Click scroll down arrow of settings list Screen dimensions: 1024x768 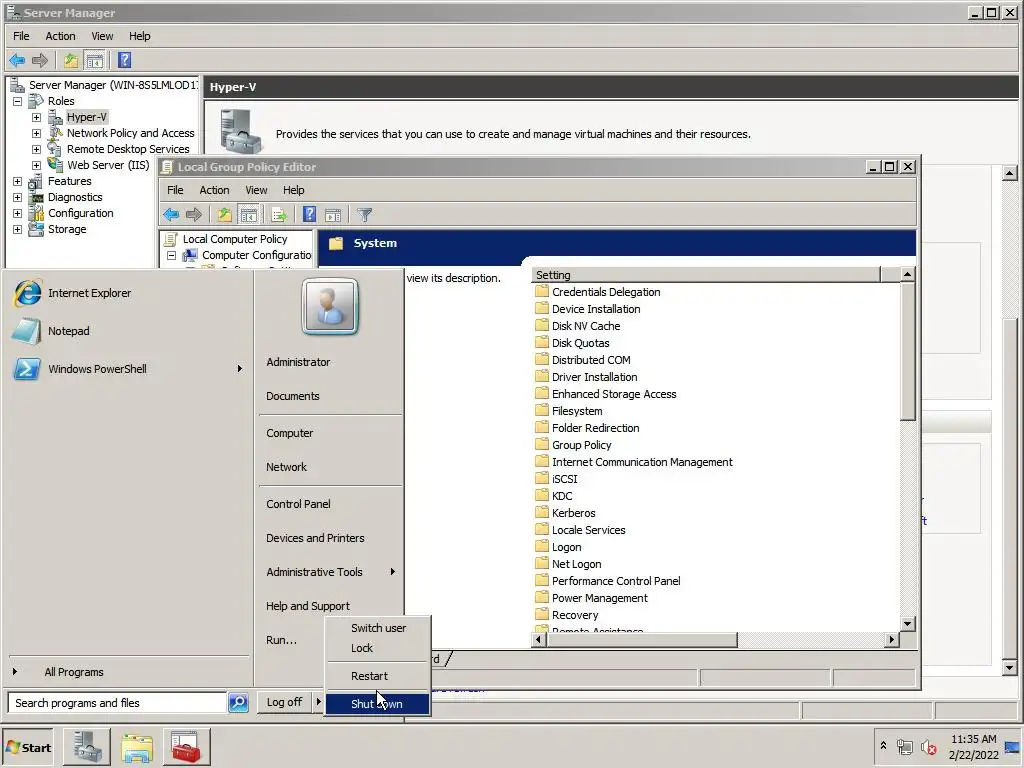pos(907,624)
